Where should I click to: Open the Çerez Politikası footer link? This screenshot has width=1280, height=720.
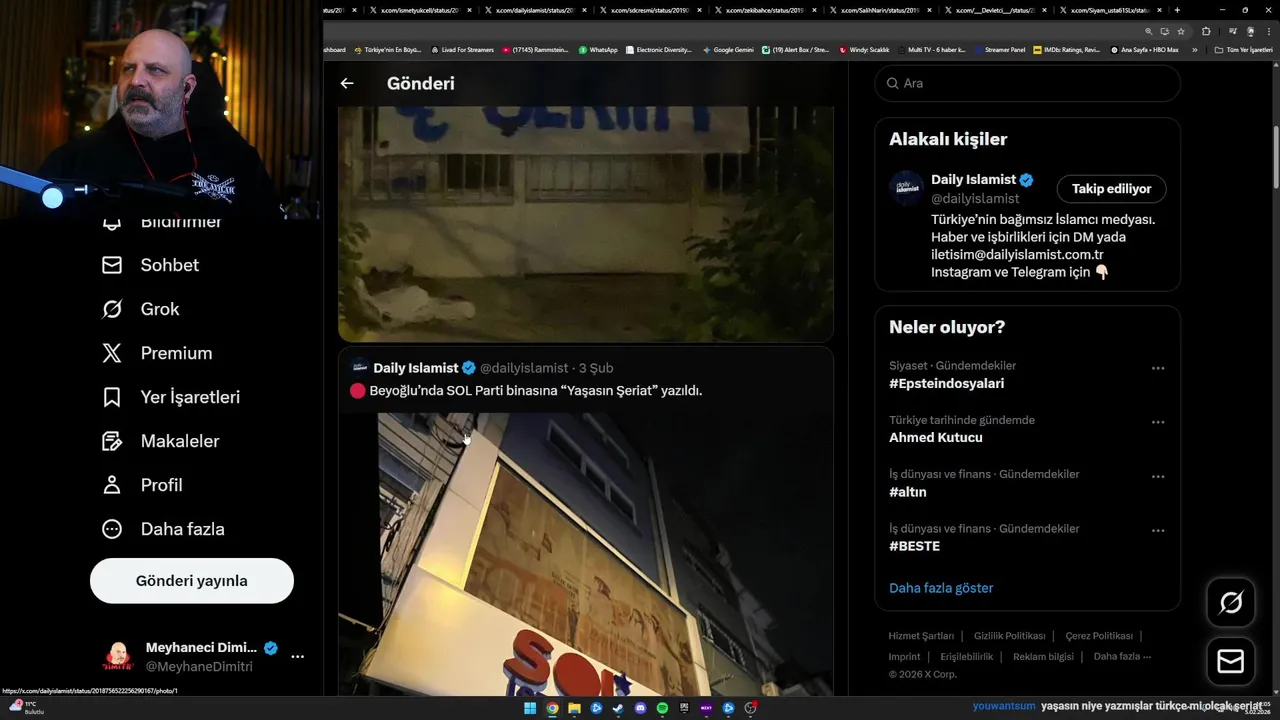coord(1099,636)
